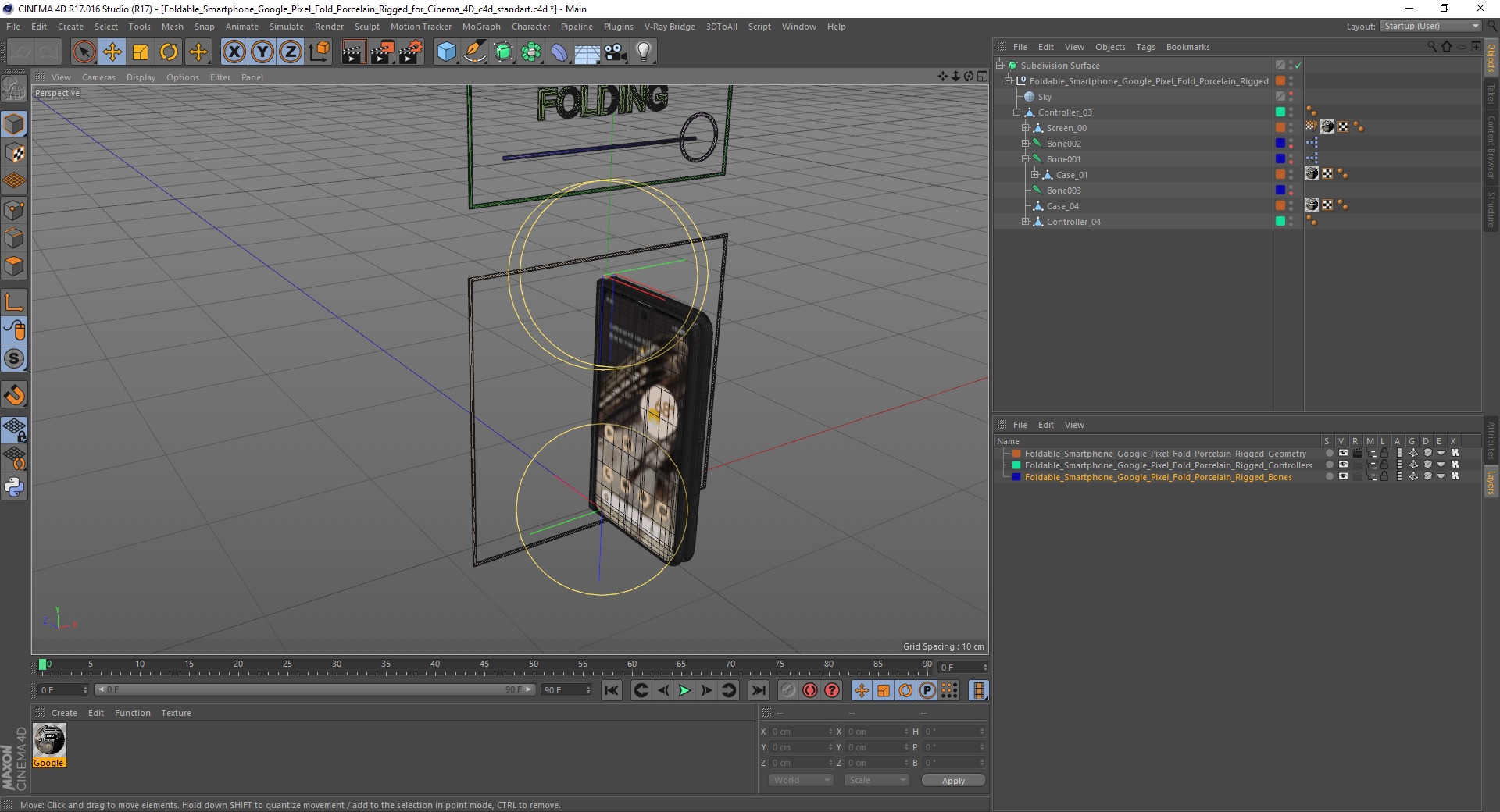Click the Geometry layer orange color swatch

(1016, 454)
